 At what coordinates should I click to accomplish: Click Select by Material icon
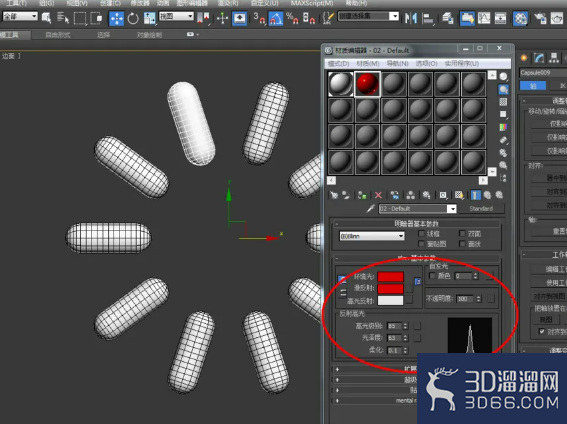503,165
